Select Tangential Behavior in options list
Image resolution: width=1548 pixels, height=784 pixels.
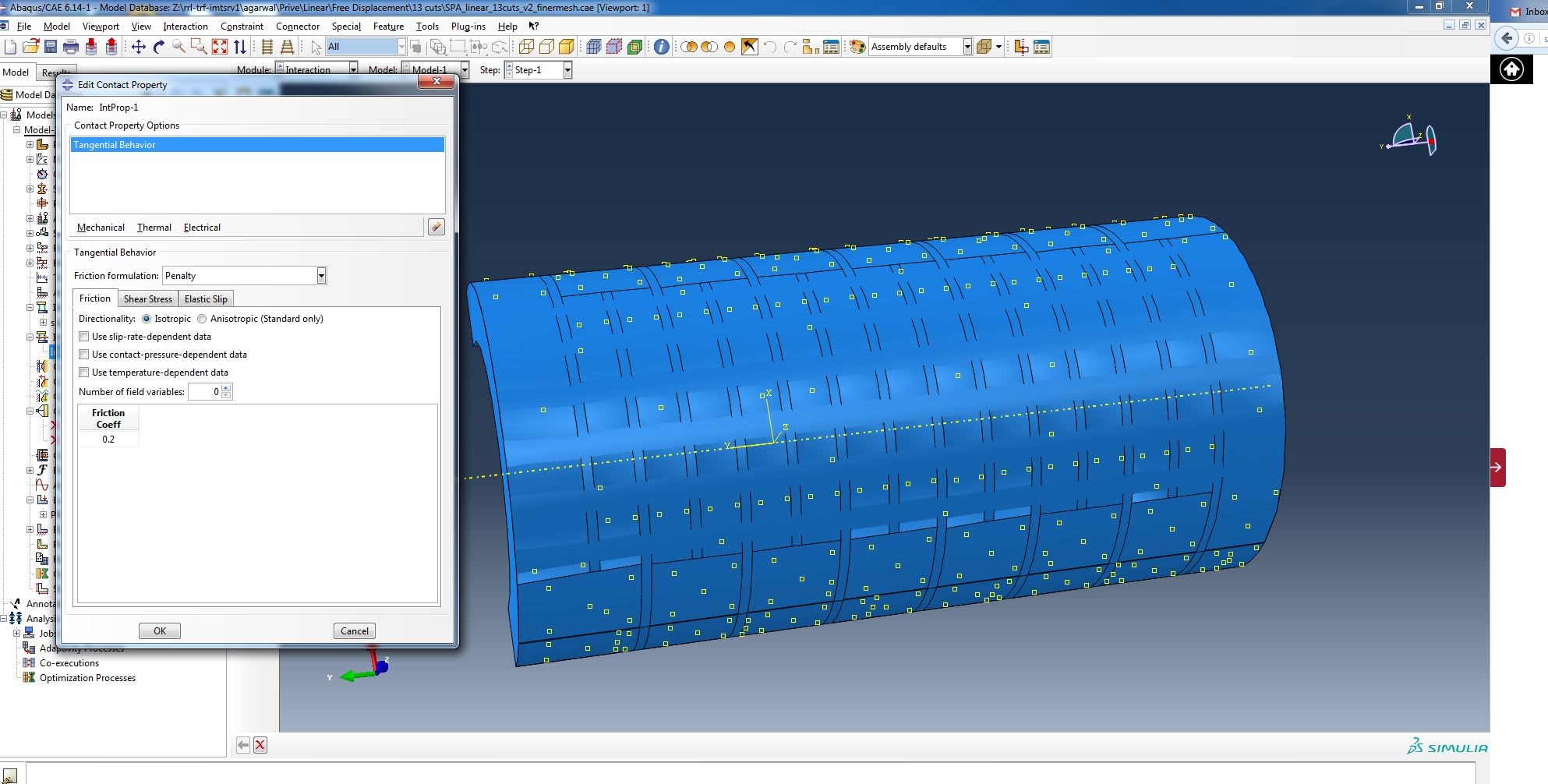pyautogui.click(x=257, y=145)
